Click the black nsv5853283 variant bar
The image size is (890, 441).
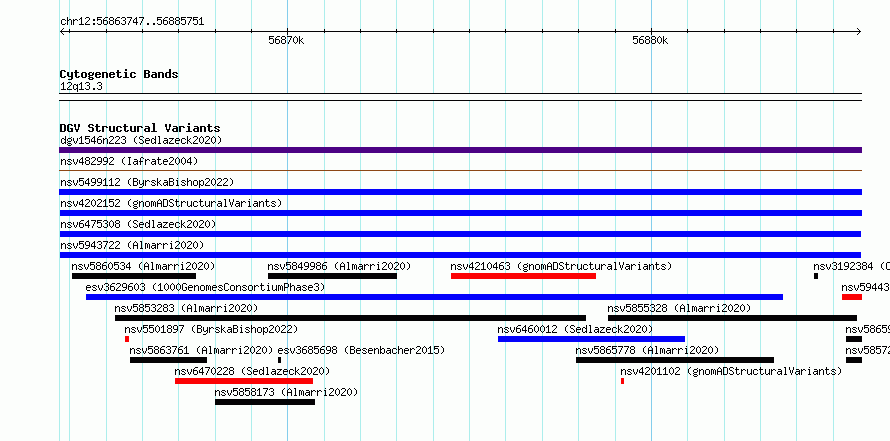click(350, 318)
